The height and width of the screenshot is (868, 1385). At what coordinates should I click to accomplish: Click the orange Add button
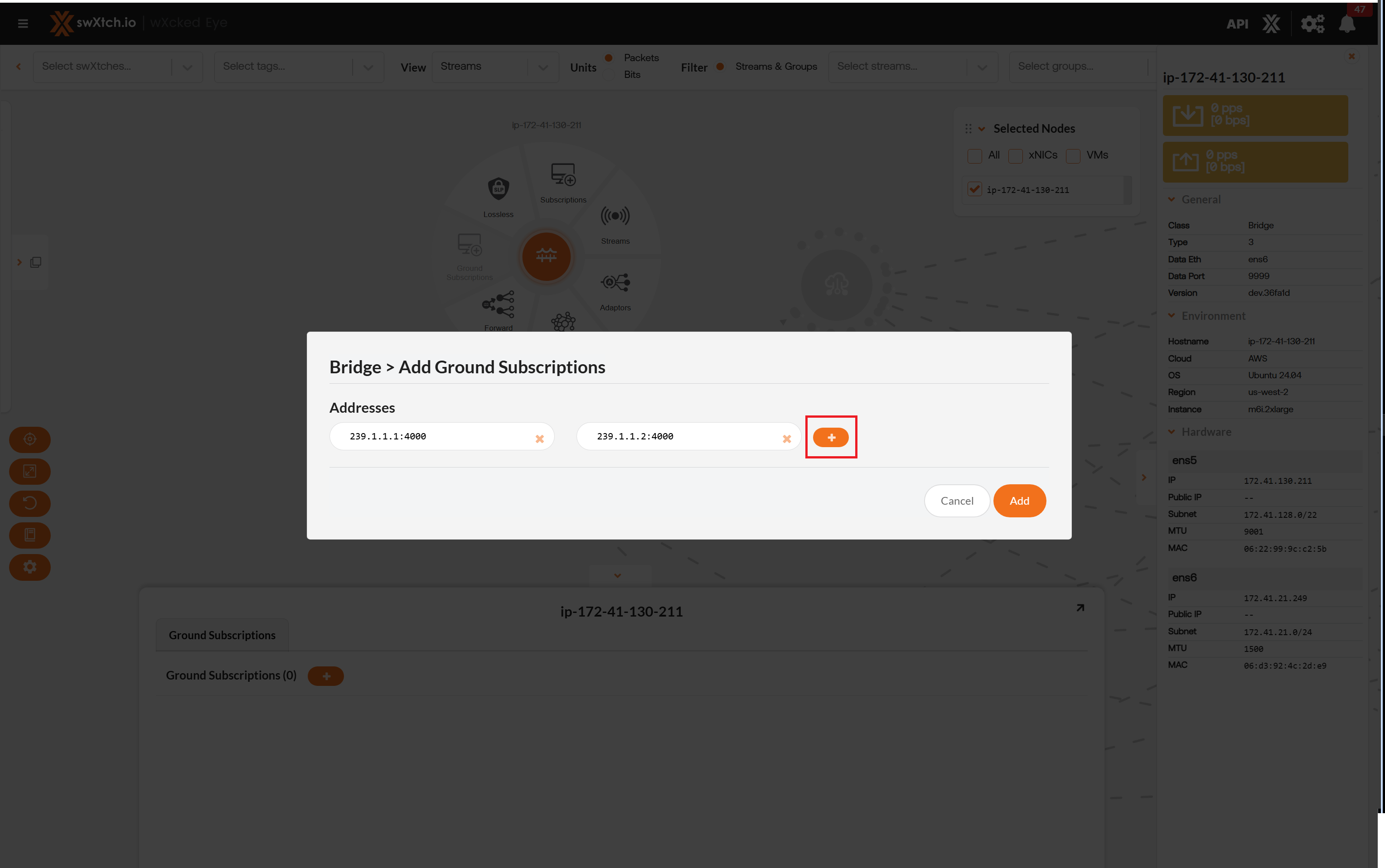[1019, 501]
